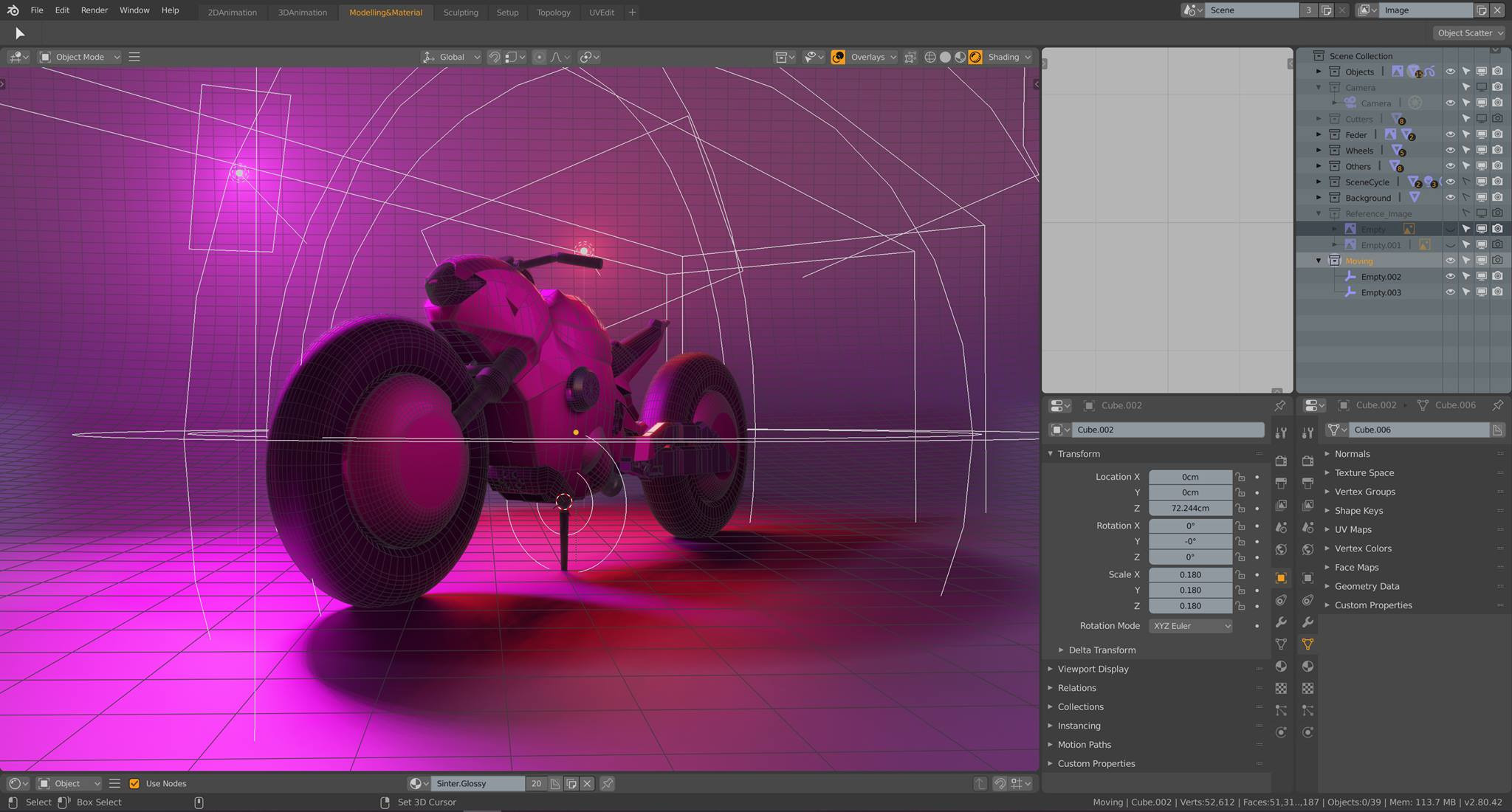Open World tab in Transform properties editor

click(x=1281, y=549)
